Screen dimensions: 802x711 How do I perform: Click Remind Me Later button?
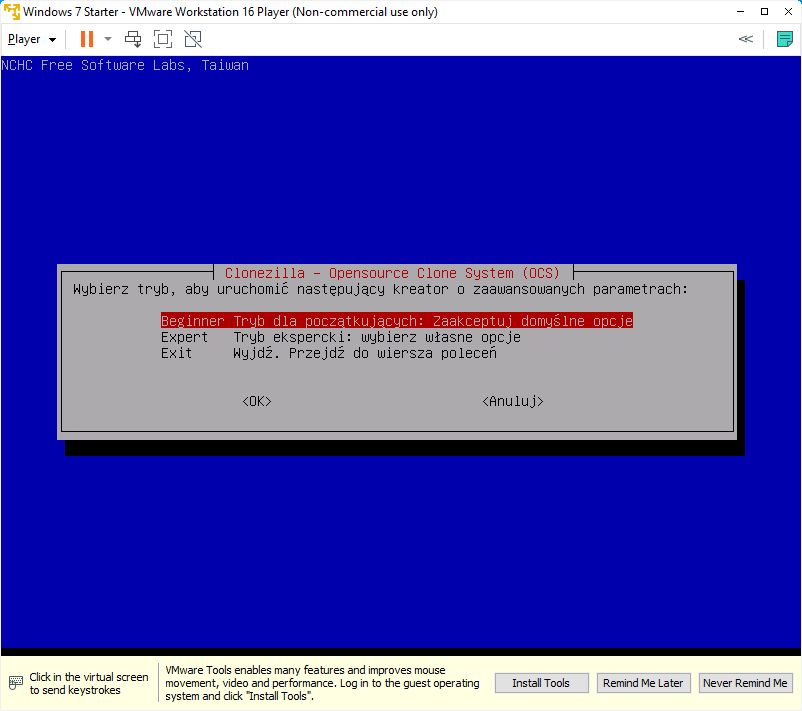[642, 683]
